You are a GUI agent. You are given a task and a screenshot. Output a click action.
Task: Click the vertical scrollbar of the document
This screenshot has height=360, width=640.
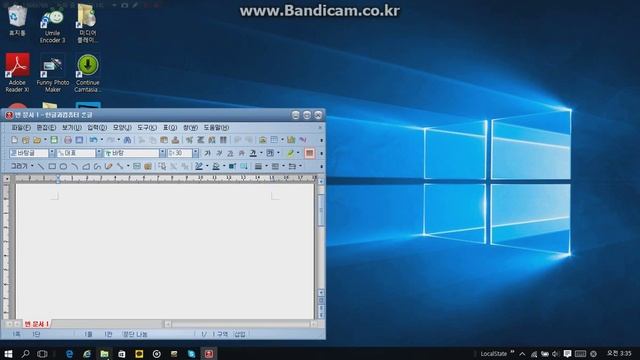pyautogui.click(x=321, y=237)
